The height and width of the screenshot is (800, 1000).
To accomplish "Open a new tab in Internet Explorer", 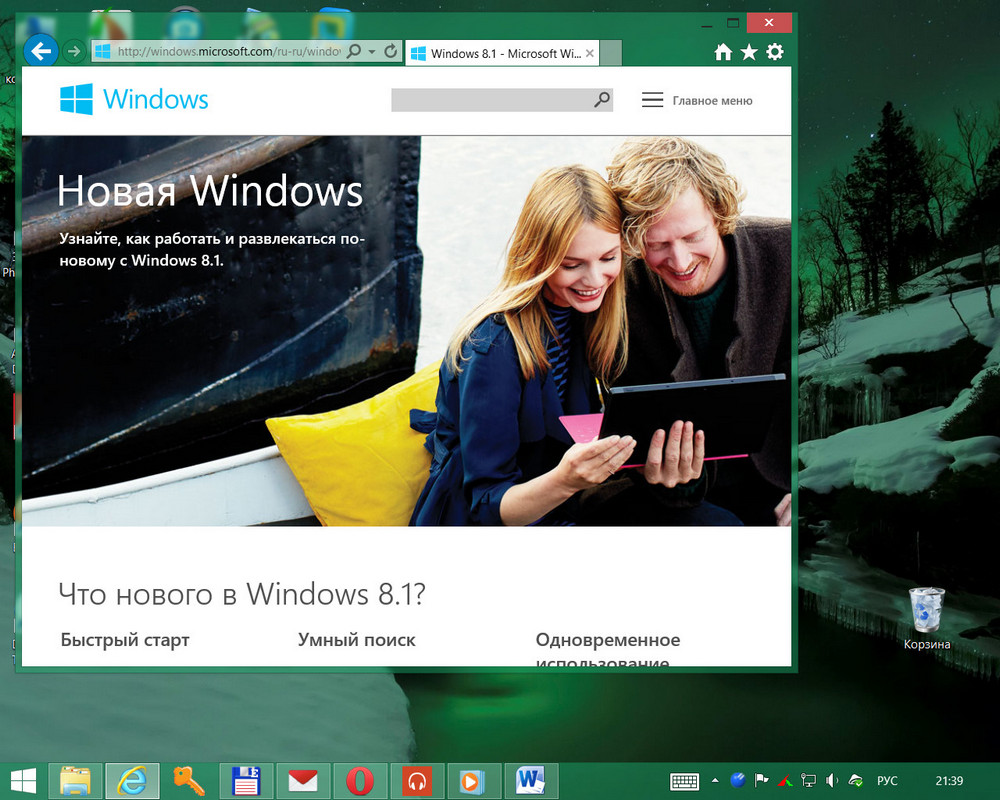I will (x=610, y=54).
